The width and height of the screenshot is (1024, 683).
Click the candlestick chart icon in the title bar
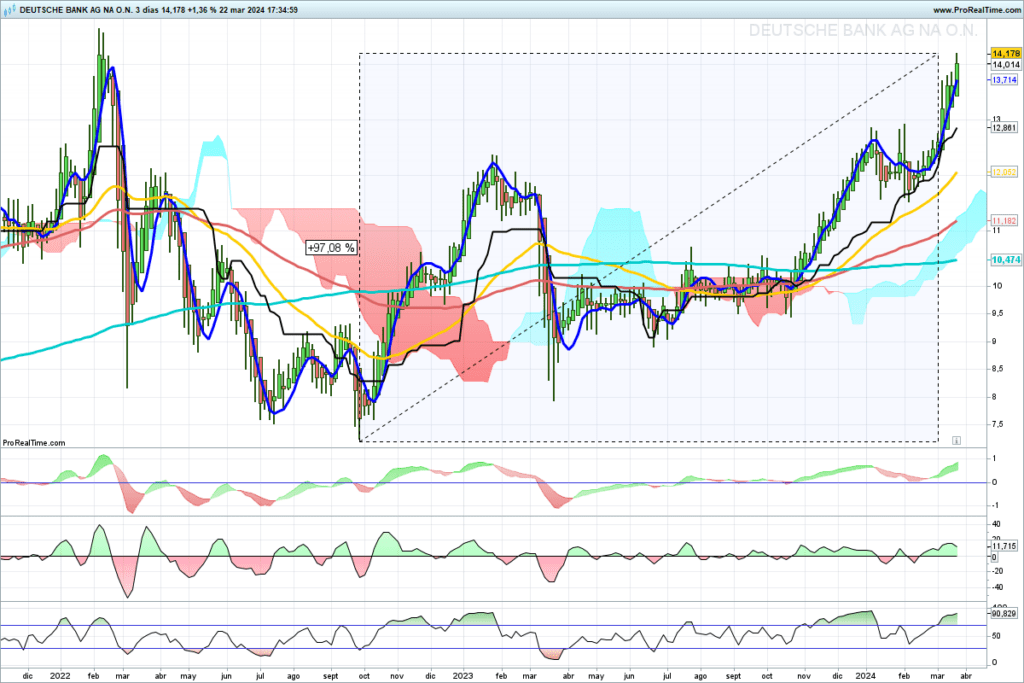[10, 10]
